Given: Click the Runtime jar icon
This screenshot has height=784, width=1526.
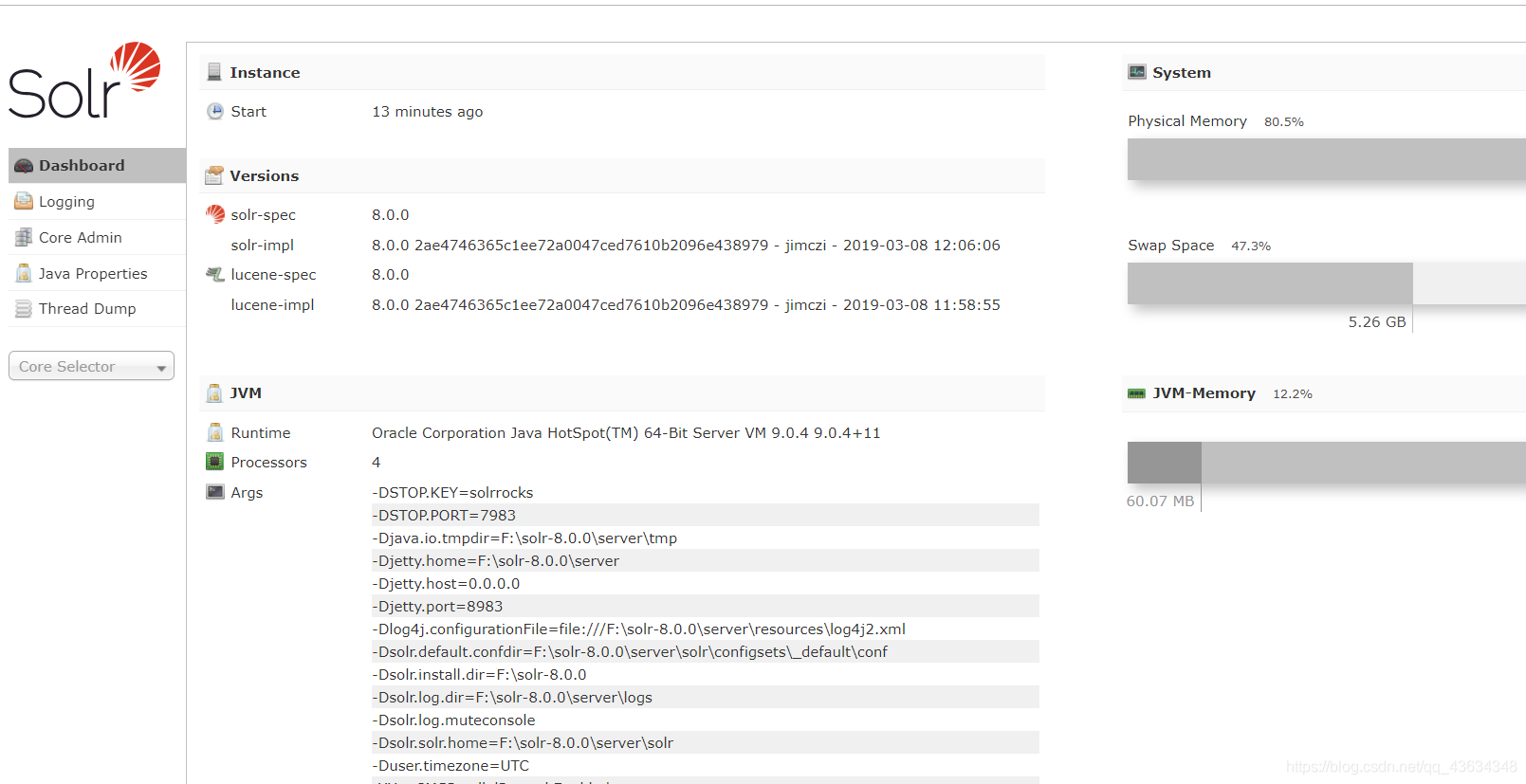Looking at the screenshot, I should tap(215, 432).
